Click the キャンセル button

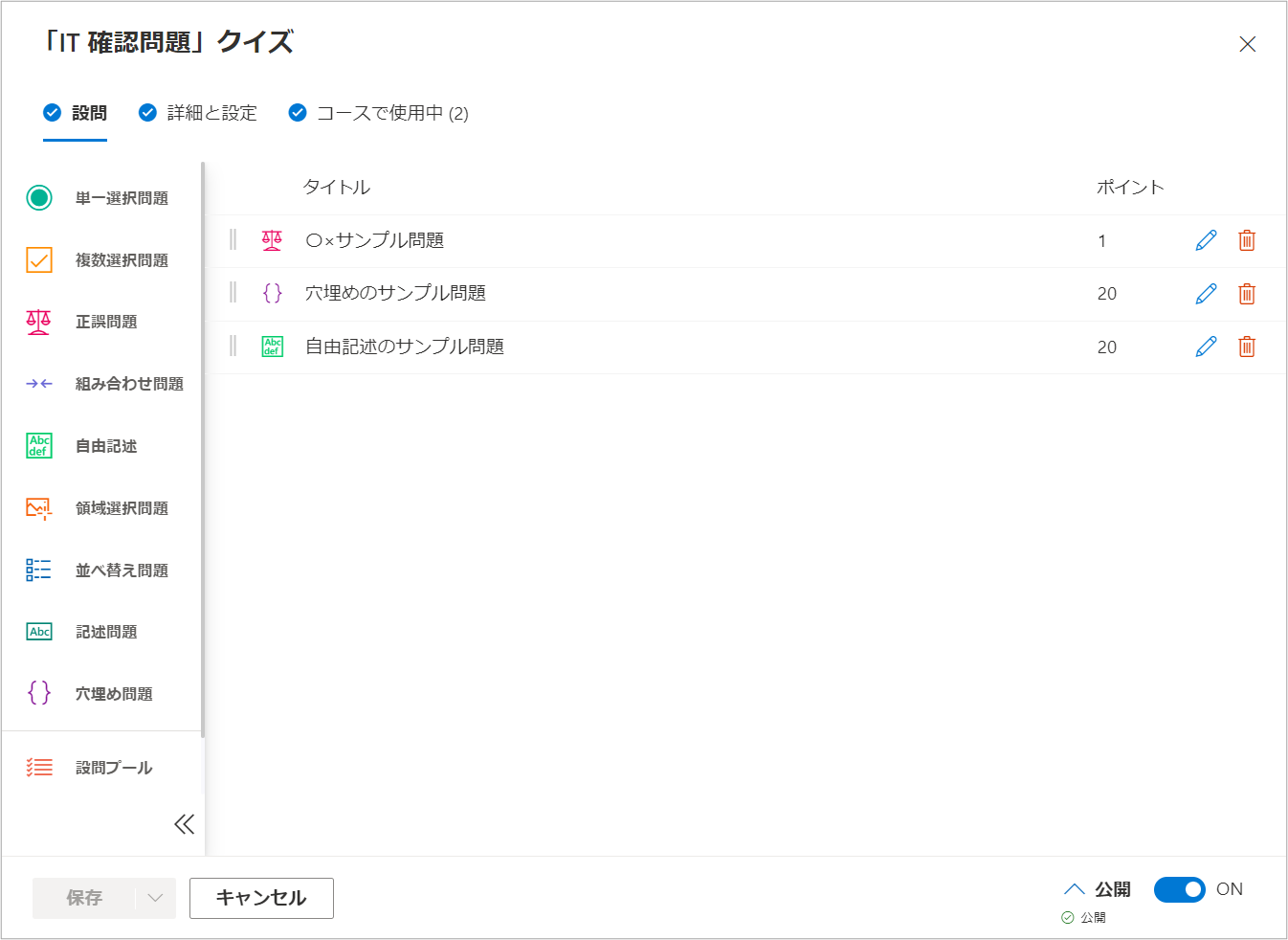click(261, 898)
